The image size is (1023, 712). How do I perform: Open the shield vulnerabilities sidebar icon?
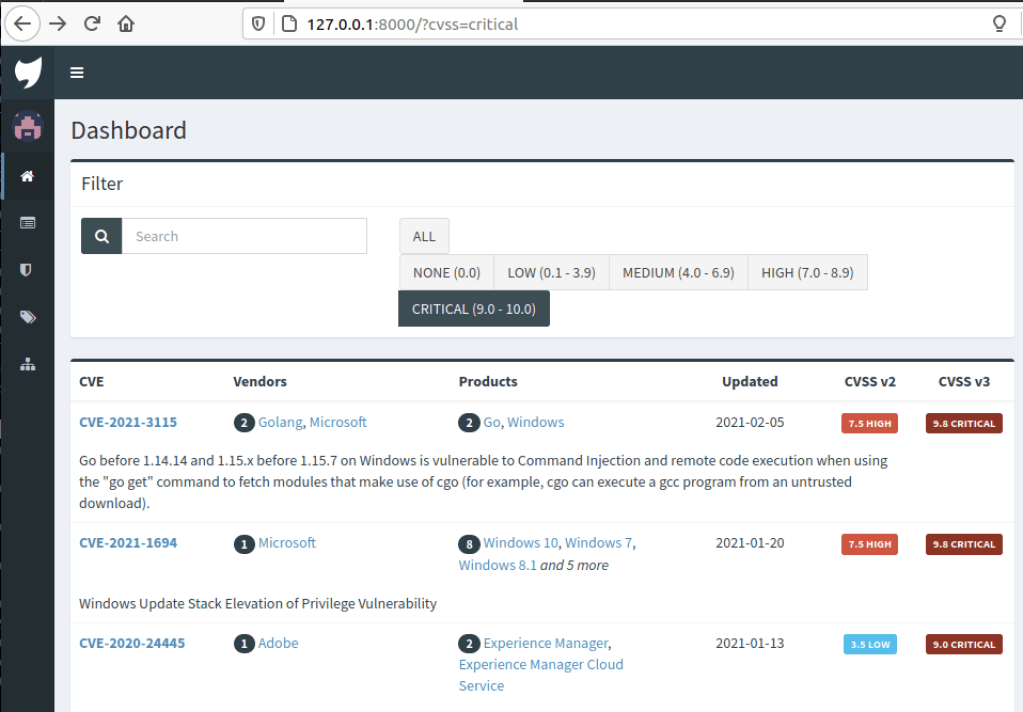[28, 270]
